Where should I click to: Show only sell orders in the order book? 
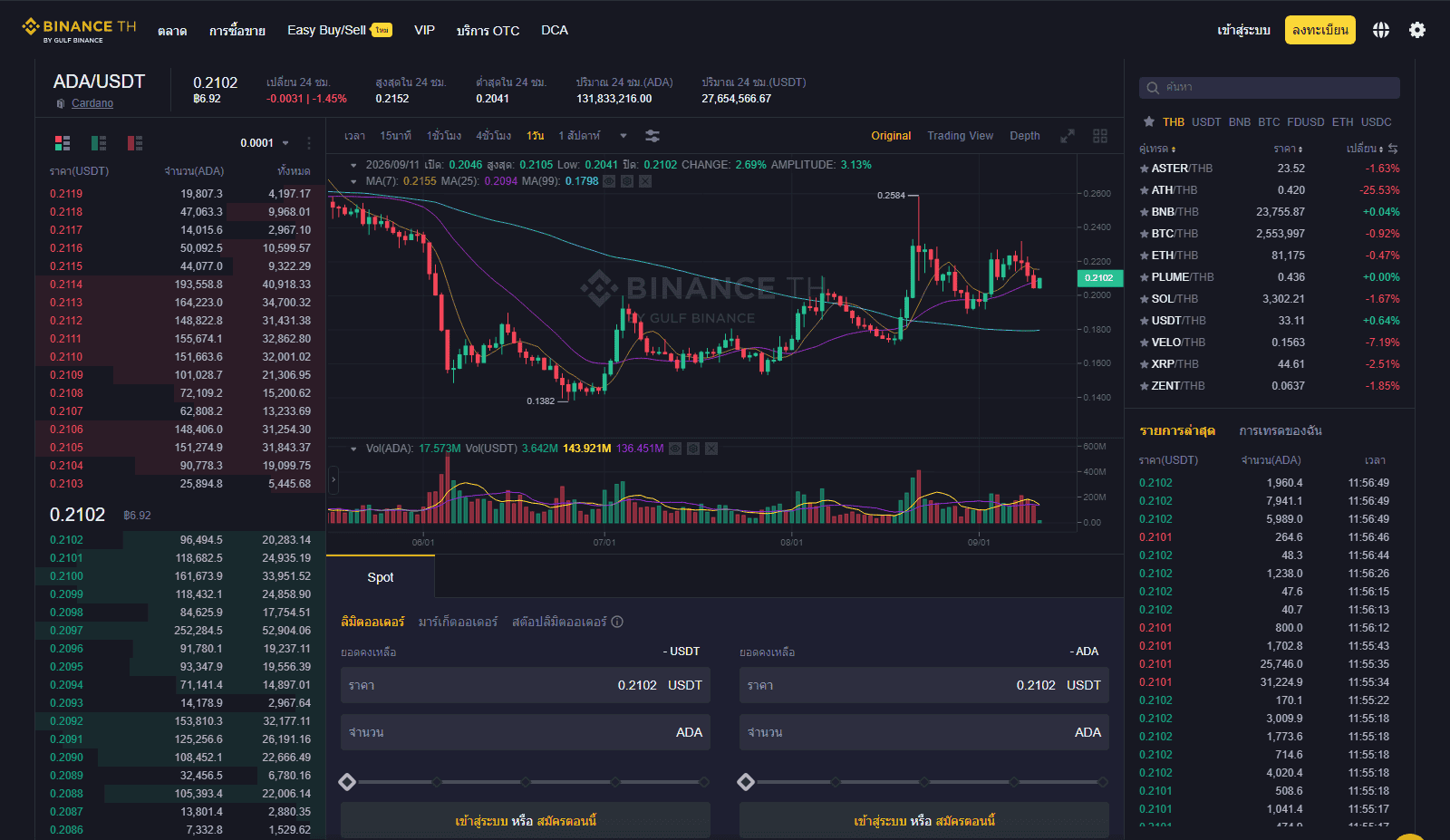[135, 143]
